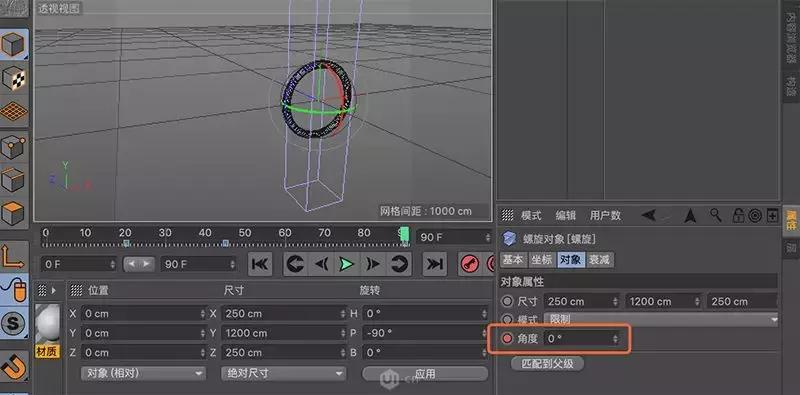Click the target circle icon in attribute manager

point(755,215)
